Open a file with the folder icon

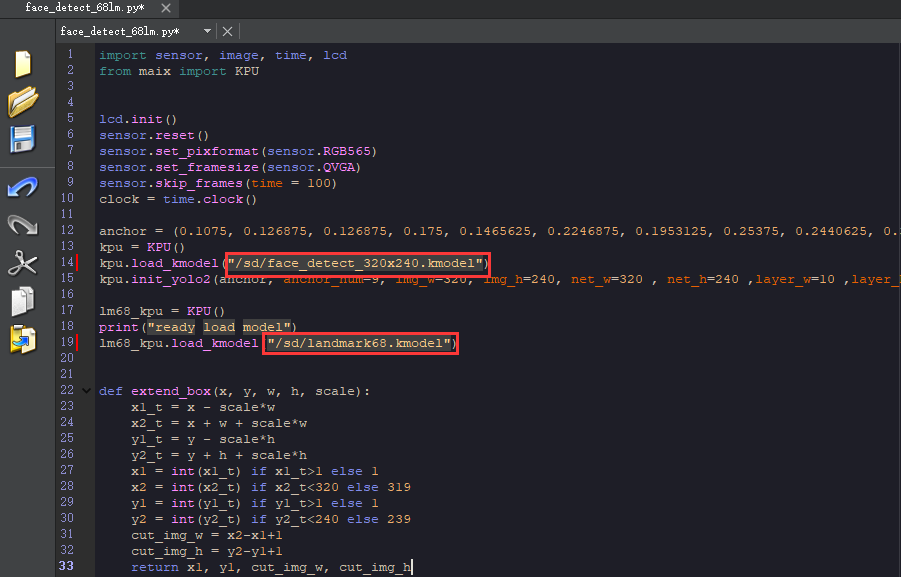pos(22,101)
